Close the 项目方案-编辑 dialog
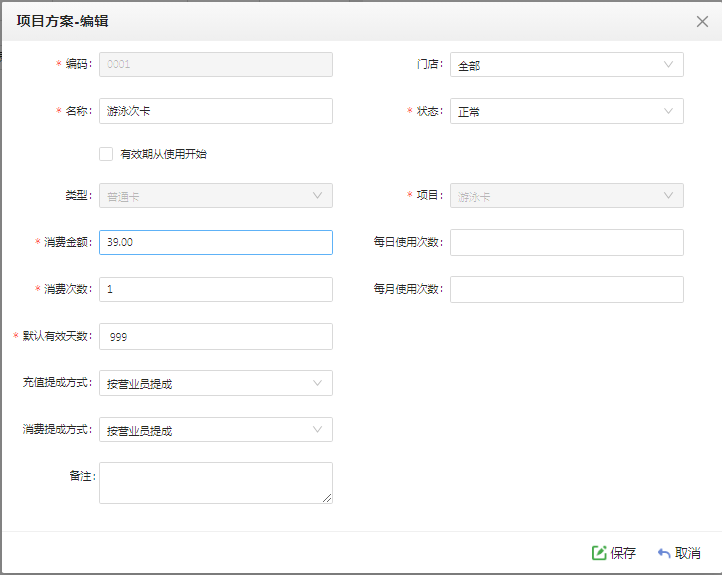This screenshot has width=722, height=575. pyautogui.click(x=702, y=21)
